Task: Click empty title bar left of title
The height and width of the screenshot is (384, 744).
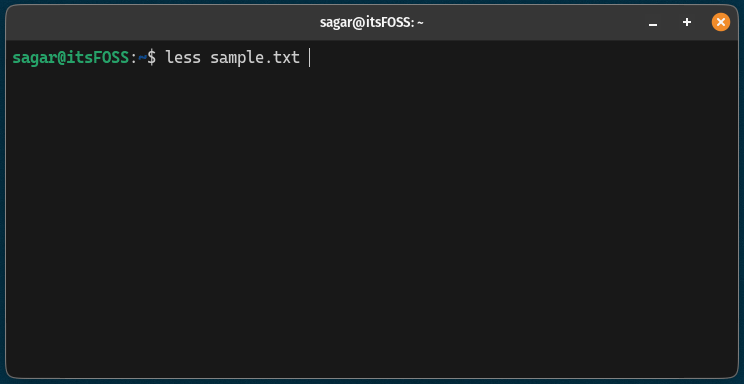Action: tap(161, 23)
